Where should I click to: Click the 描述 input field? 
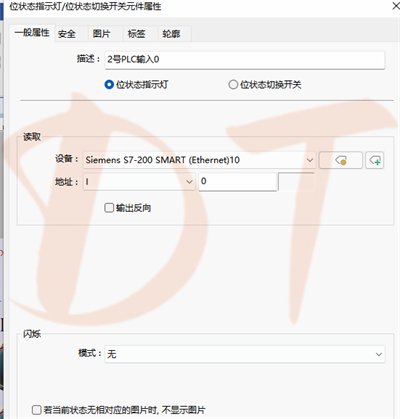pyautogui.click(x=245, y=60)
